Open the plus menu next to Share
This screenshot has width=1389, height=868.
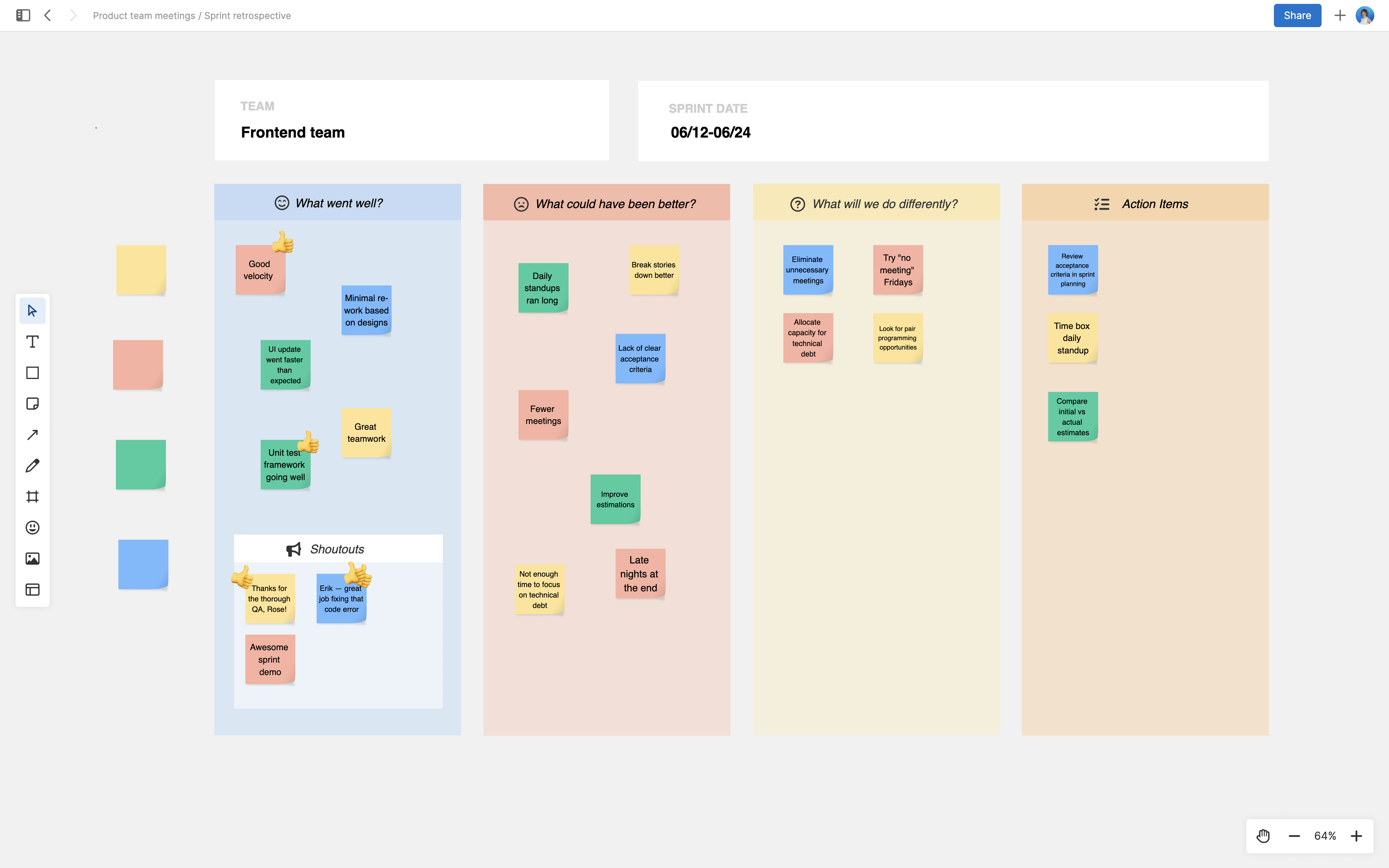click(1340, 15)
